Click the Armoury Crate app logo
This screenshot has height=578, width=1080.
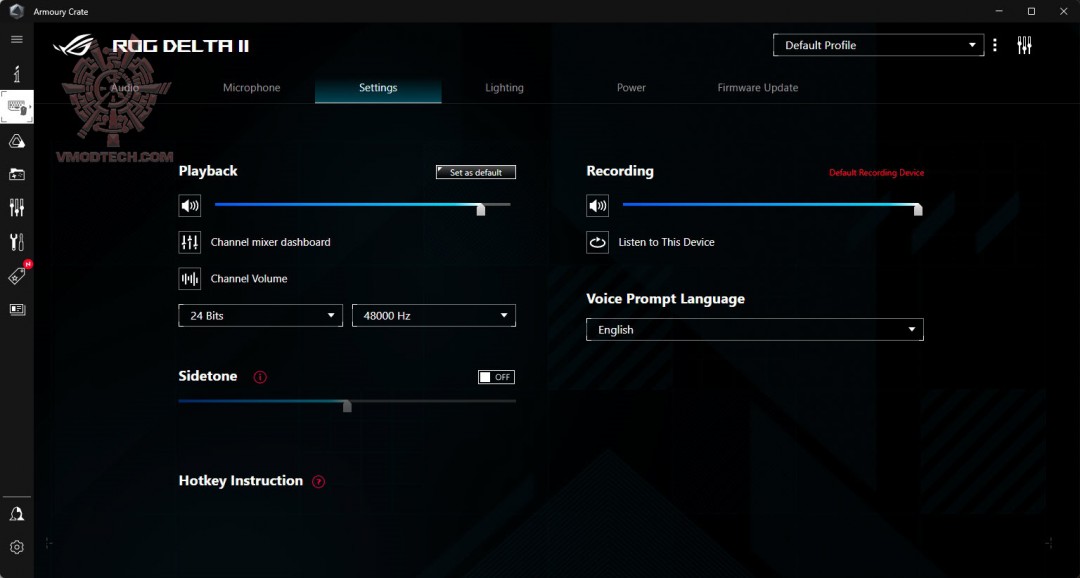pos(17,11)
